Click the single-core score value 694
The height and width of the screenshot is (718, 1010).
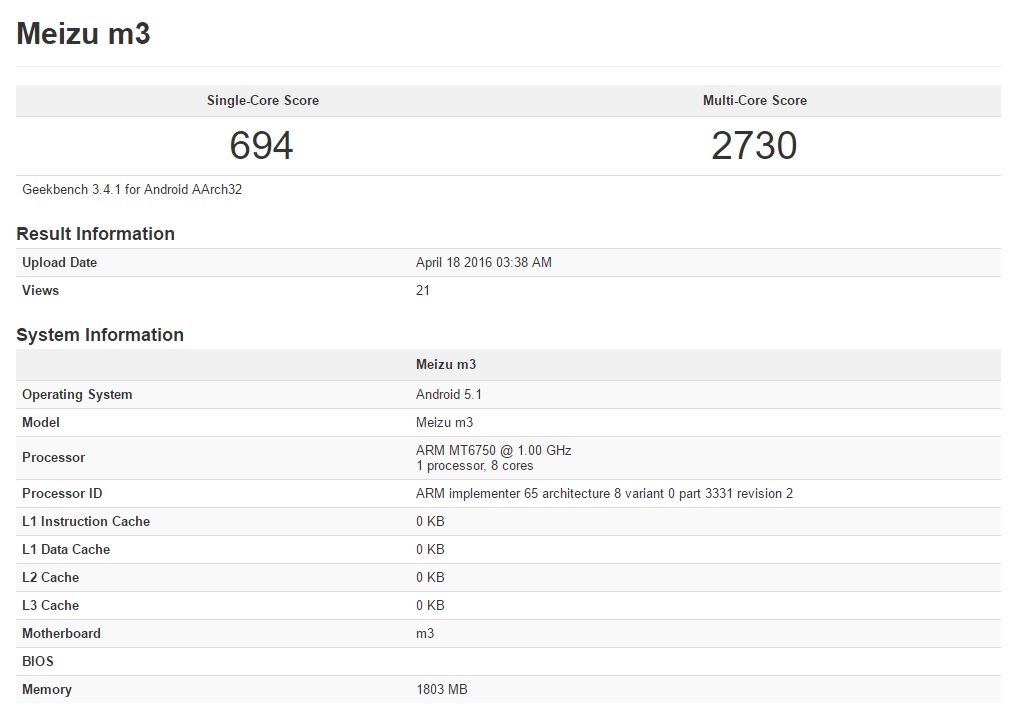[261, 146]
